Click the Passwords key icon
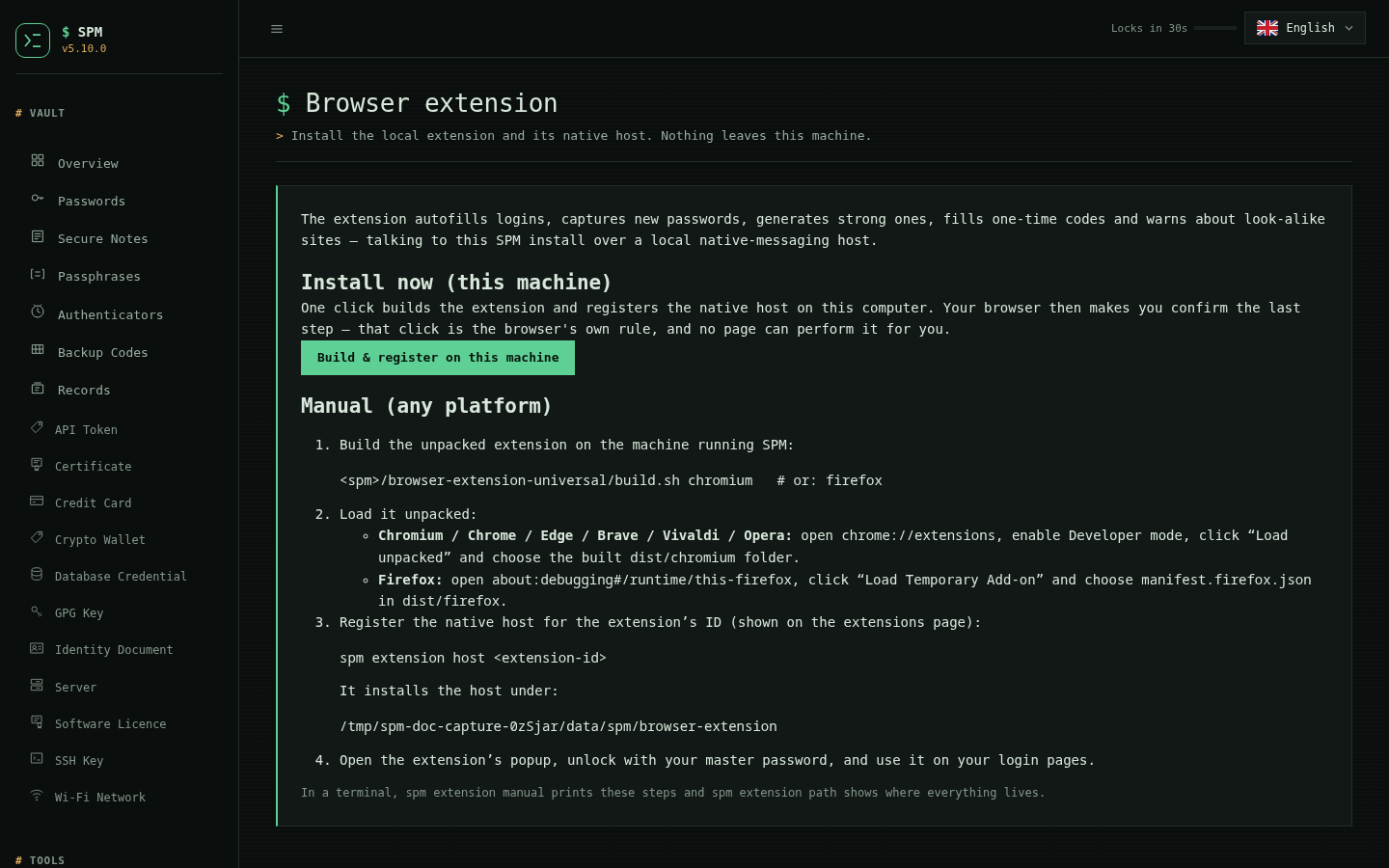Screen dimensions: 1389x868 (38, 198)
